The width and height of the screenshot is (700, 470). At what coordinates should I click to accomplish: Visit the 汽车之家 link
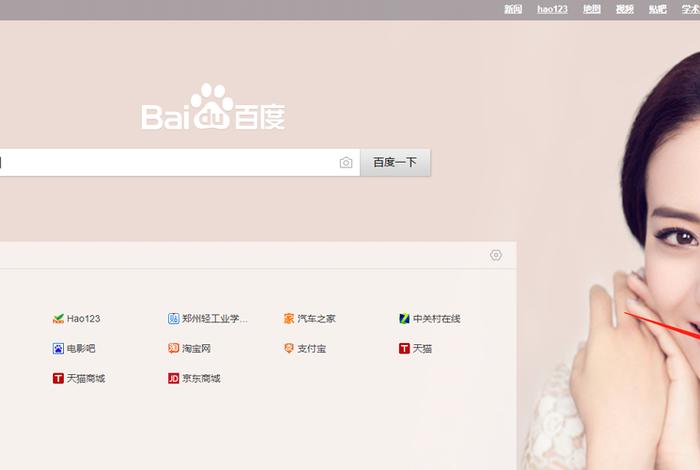pyautogui.click(x=317, y=319)
